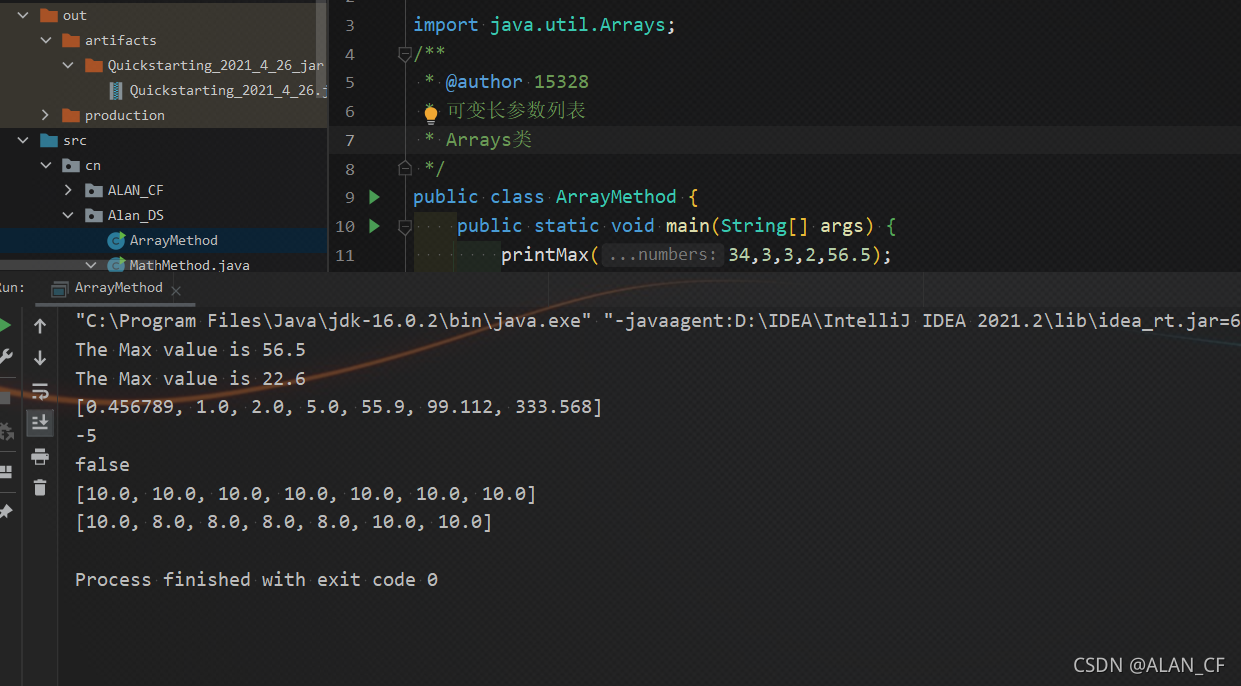Click the ArrayMethod class icon in tree
This screenshot has height=686, width=1241.
pos(116,240)
